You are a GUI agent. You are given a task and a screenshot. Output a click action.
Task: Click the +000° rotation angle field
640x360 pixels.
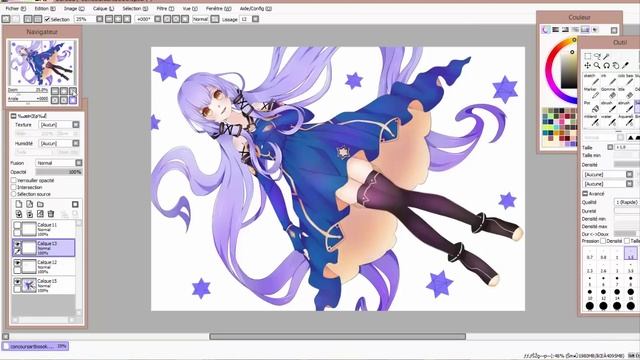(x=144, y=19)
